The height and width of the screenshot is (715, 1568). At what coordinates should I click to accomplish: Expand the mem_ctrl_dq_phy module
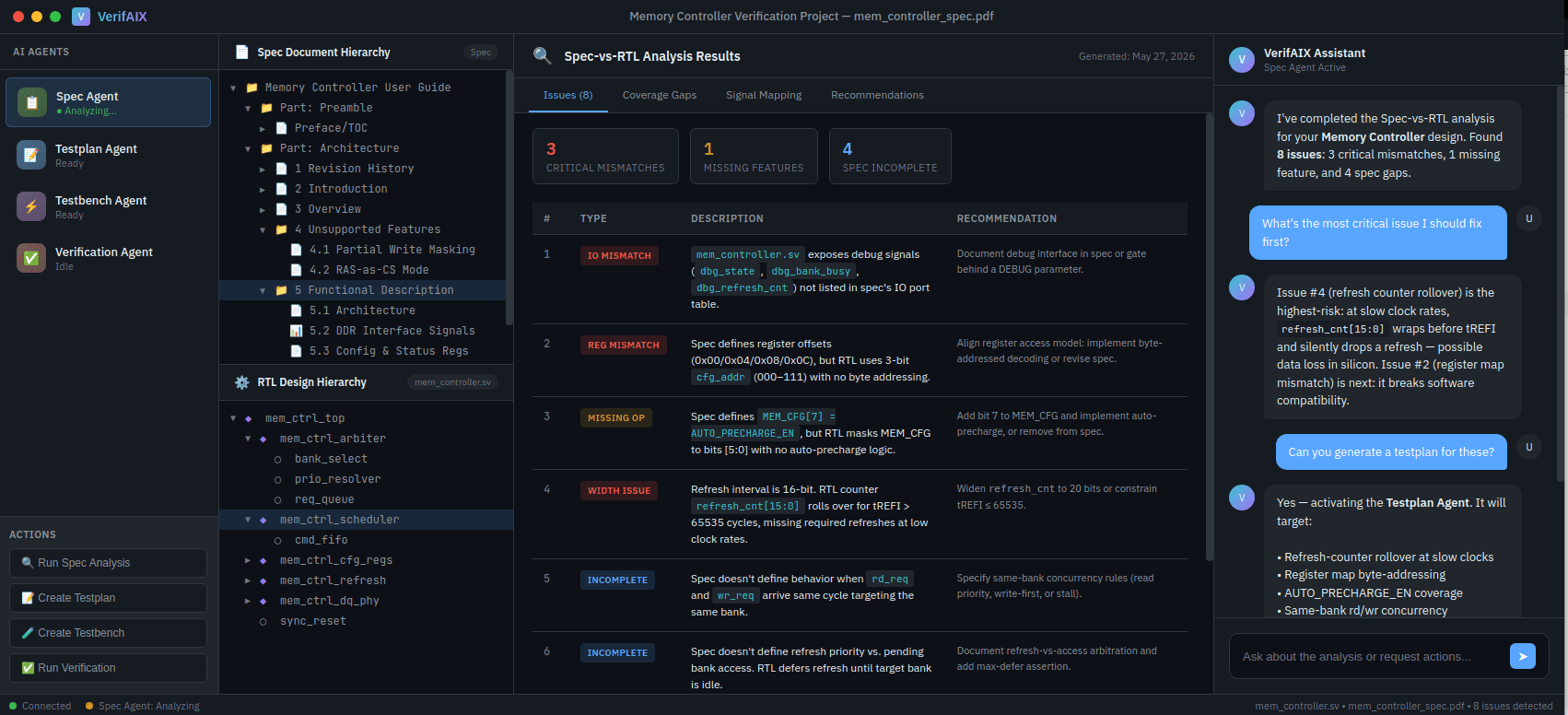249,601
